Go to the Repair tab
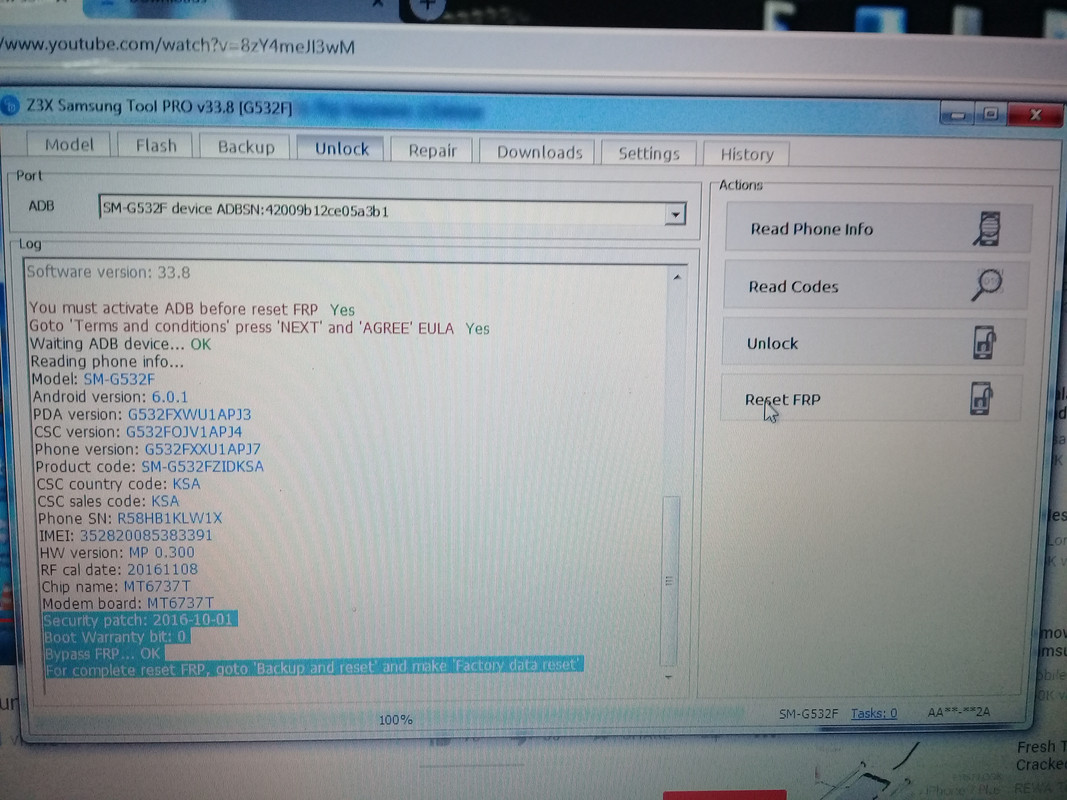 [432, 150]
